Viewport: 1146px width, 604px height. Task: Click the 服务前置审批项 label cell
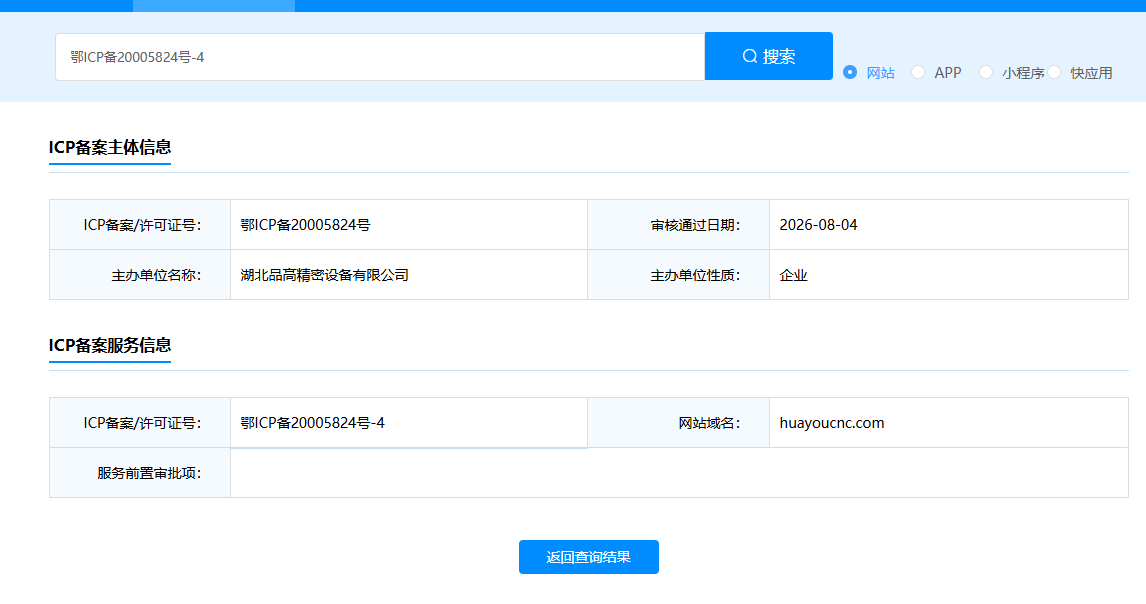(140, 473)
